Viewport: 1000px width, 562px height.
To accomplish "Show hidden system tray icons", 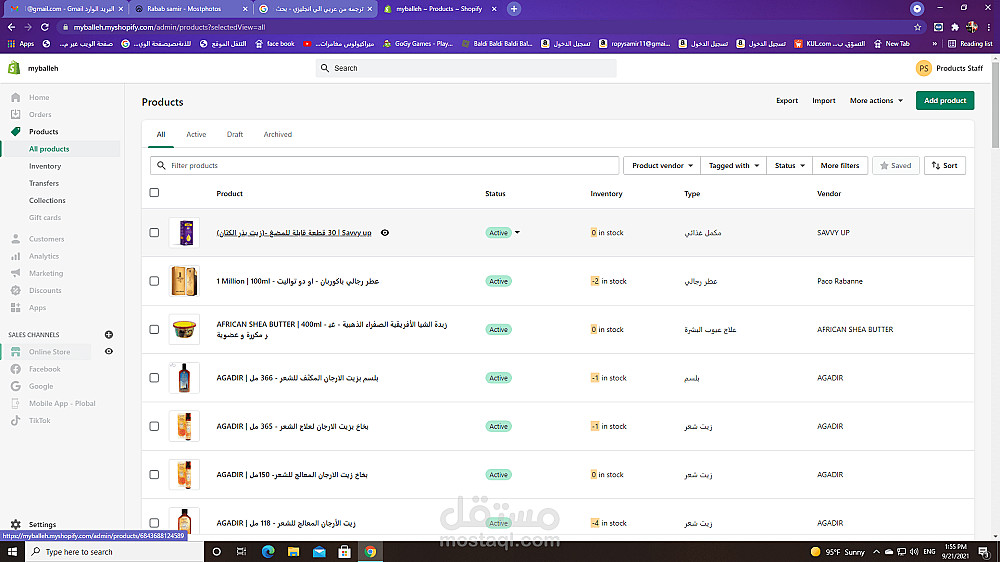I will (x=876, y=552).
